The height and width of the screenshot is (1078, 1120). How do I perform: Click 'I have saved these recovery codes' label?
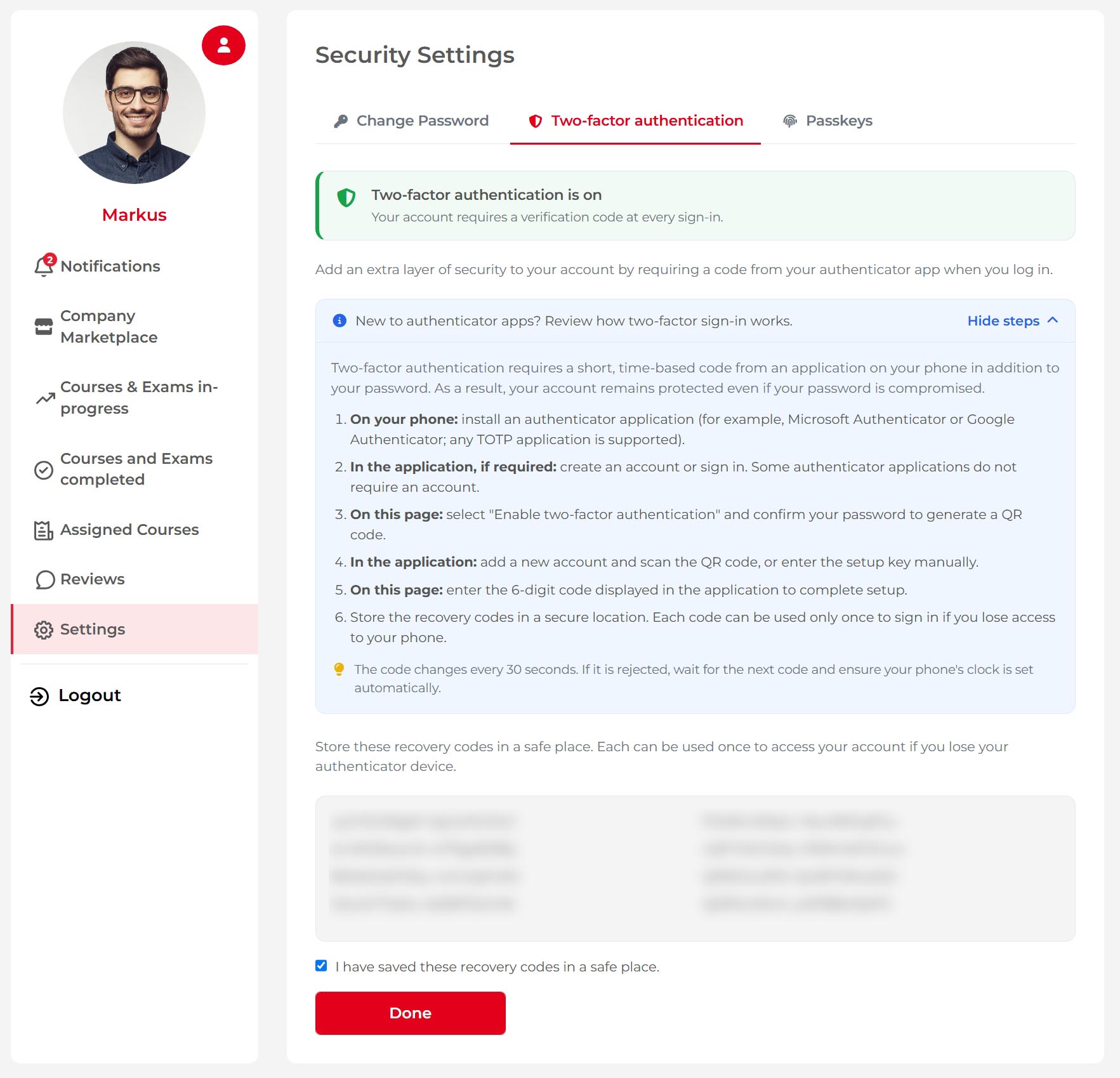497,966
